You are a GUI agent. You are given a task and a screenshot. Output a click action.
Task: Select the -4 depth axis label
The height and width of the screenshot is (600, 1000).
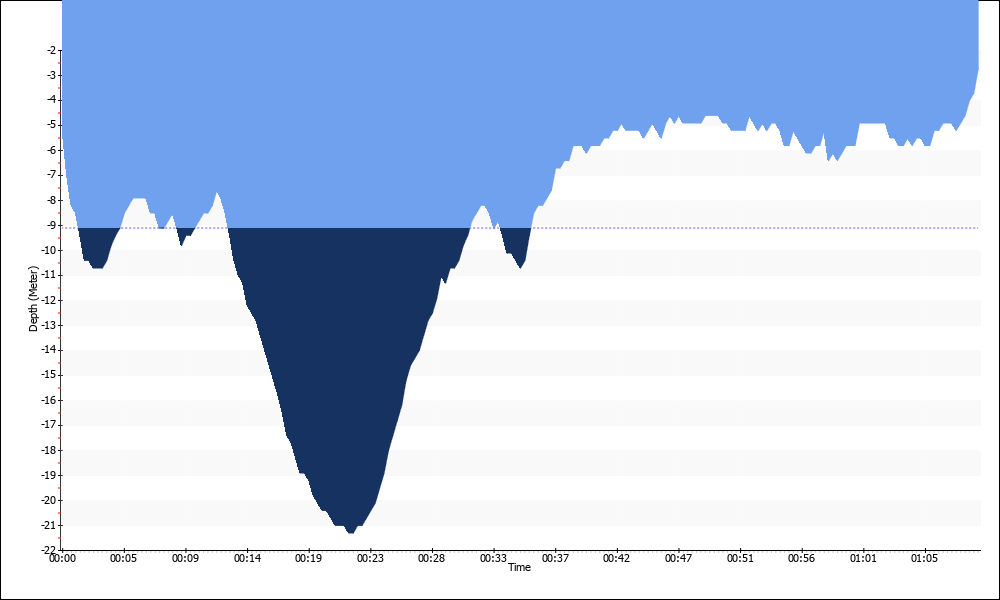click(51, 99)
